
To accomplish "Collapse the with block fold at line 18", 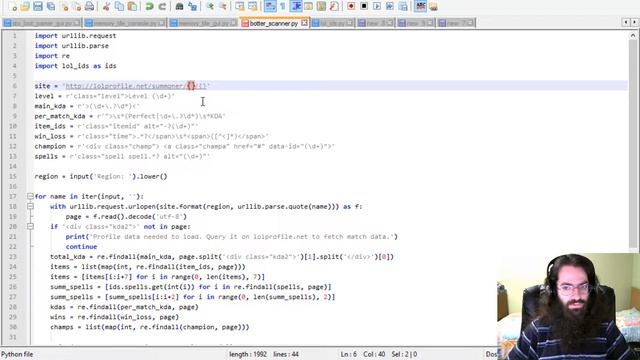I will point(30,207).
